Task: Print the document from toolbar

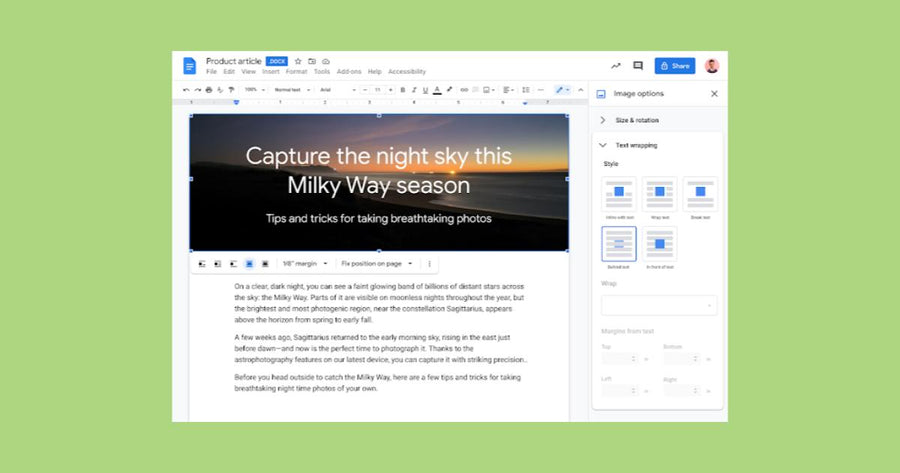Action: (x=209, y=90)
